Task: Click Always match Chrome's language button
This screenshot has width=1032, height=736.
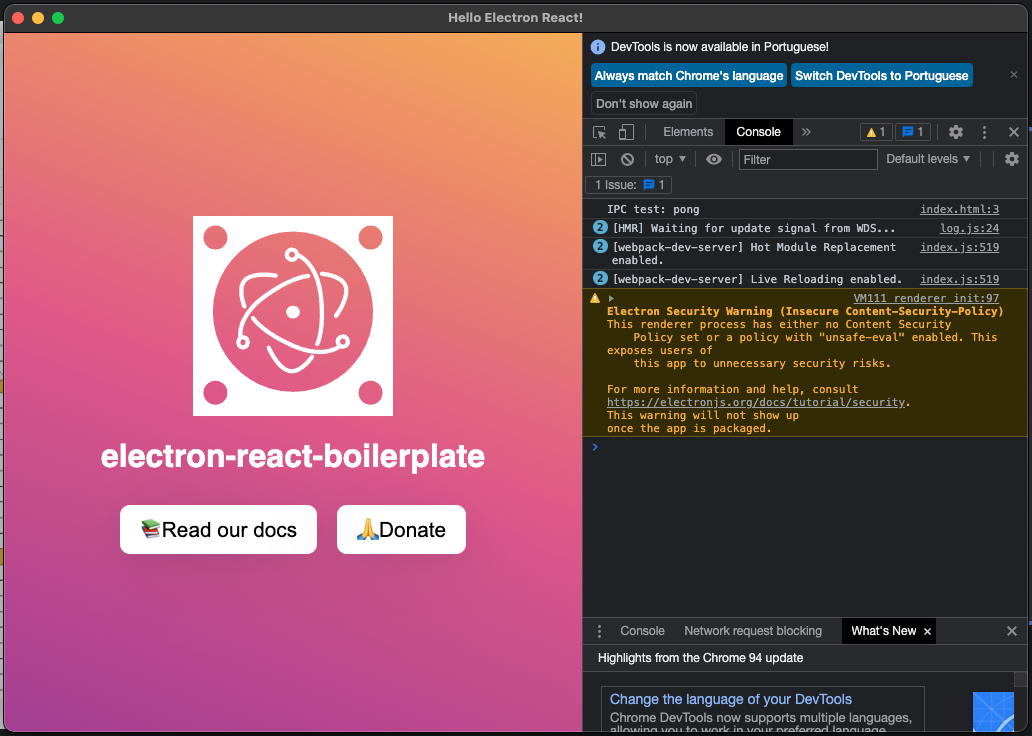Action: point(689,76)
